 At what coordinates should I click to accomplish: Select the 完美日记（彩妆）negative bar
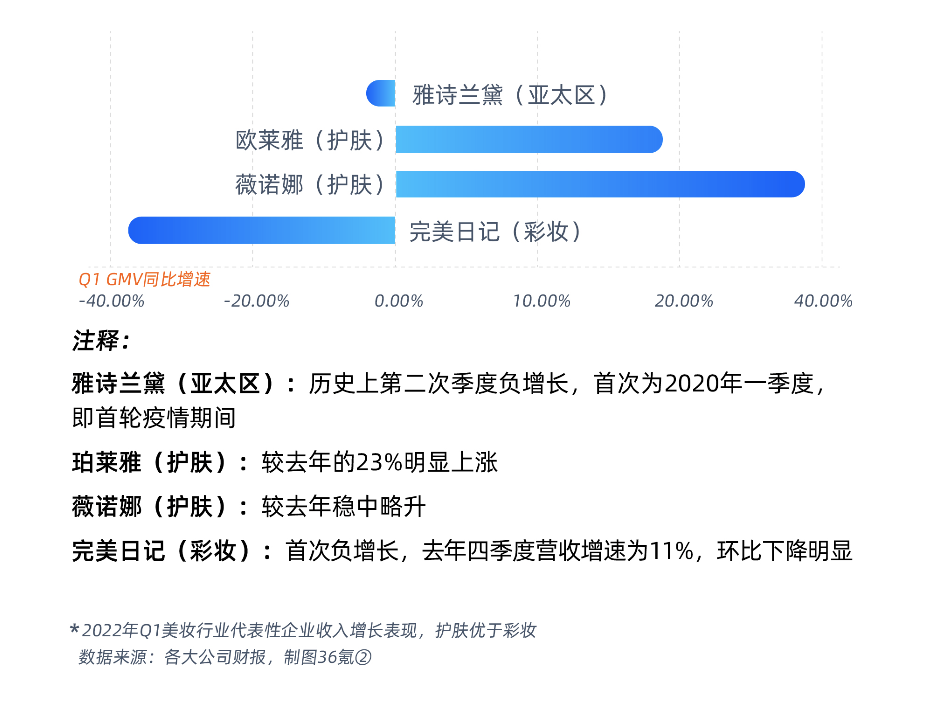(262, 231)
